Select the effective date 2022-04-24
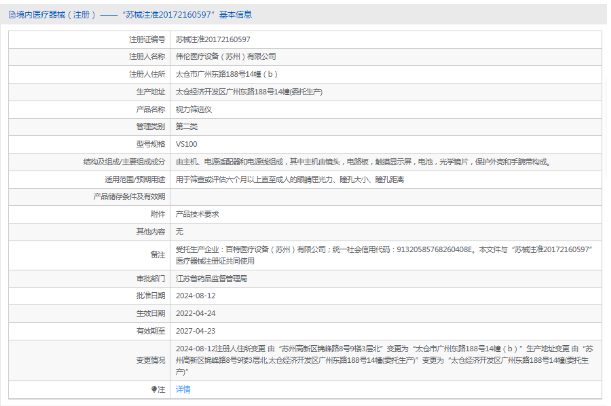 [x=196, y=313]
